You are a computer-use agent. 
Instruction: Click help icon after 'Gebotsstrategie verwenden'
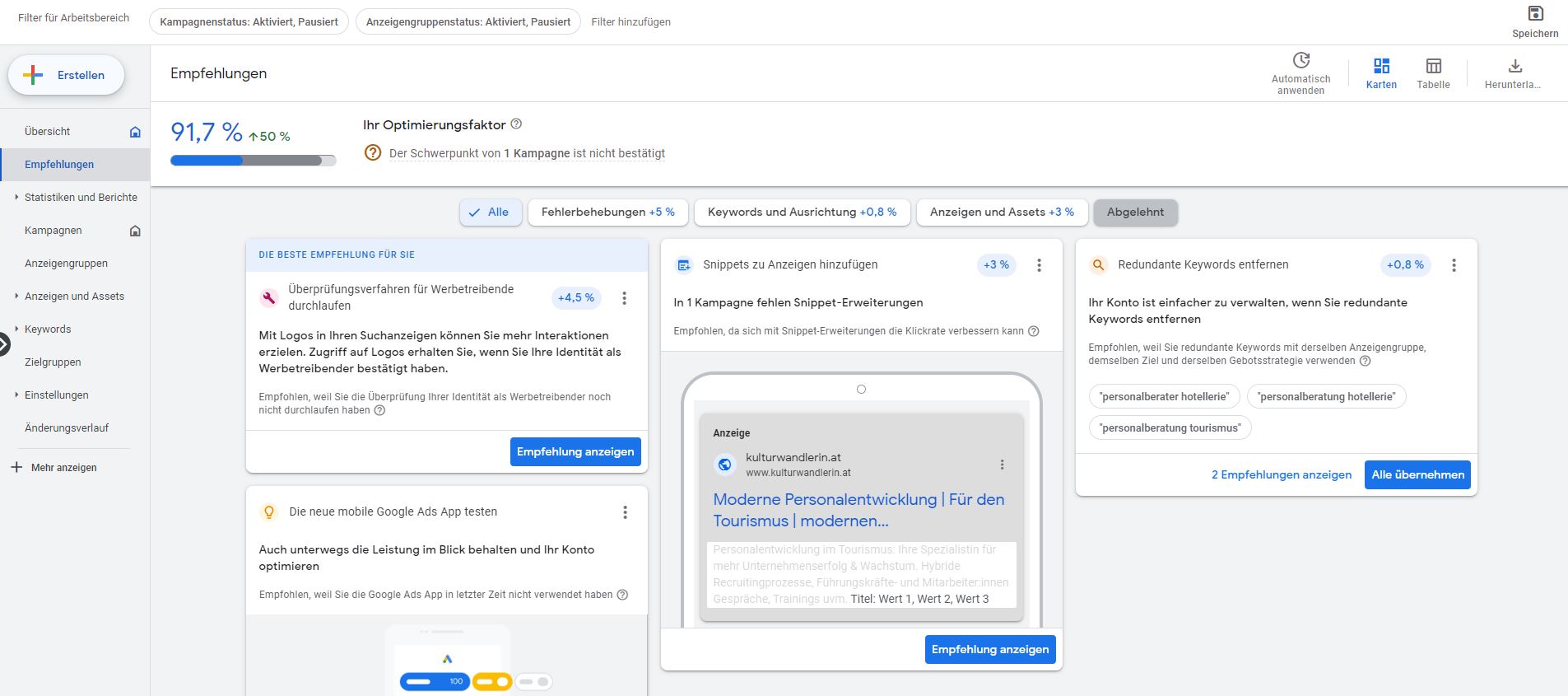(x=1365, y=361)
